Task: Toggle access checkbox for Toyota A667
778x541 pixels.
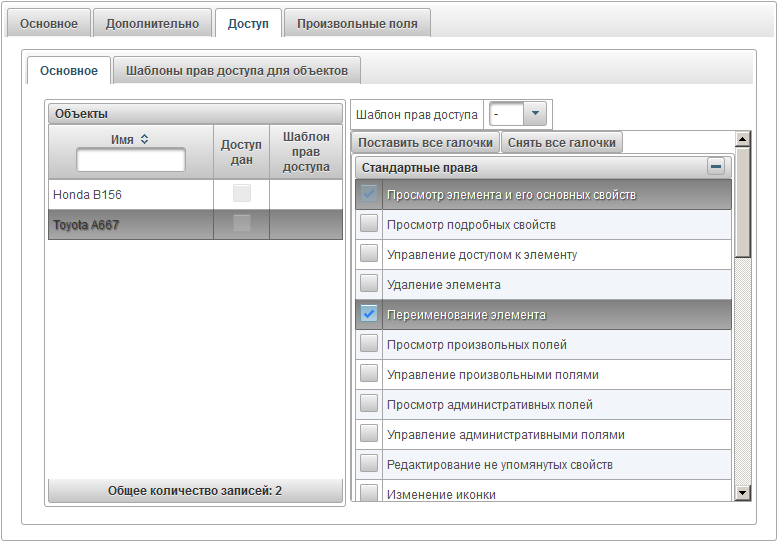Action: click(x=242, y=224)
